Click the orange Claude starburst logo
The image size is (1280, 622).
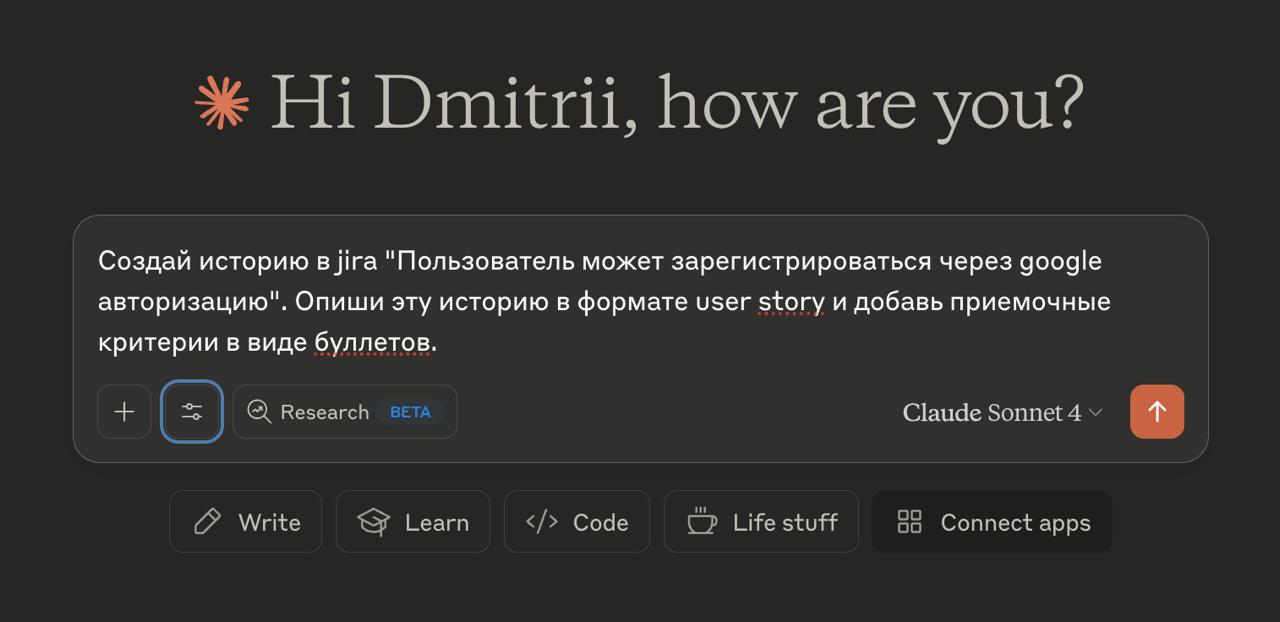pyautogui.click(x=224, y=101)
